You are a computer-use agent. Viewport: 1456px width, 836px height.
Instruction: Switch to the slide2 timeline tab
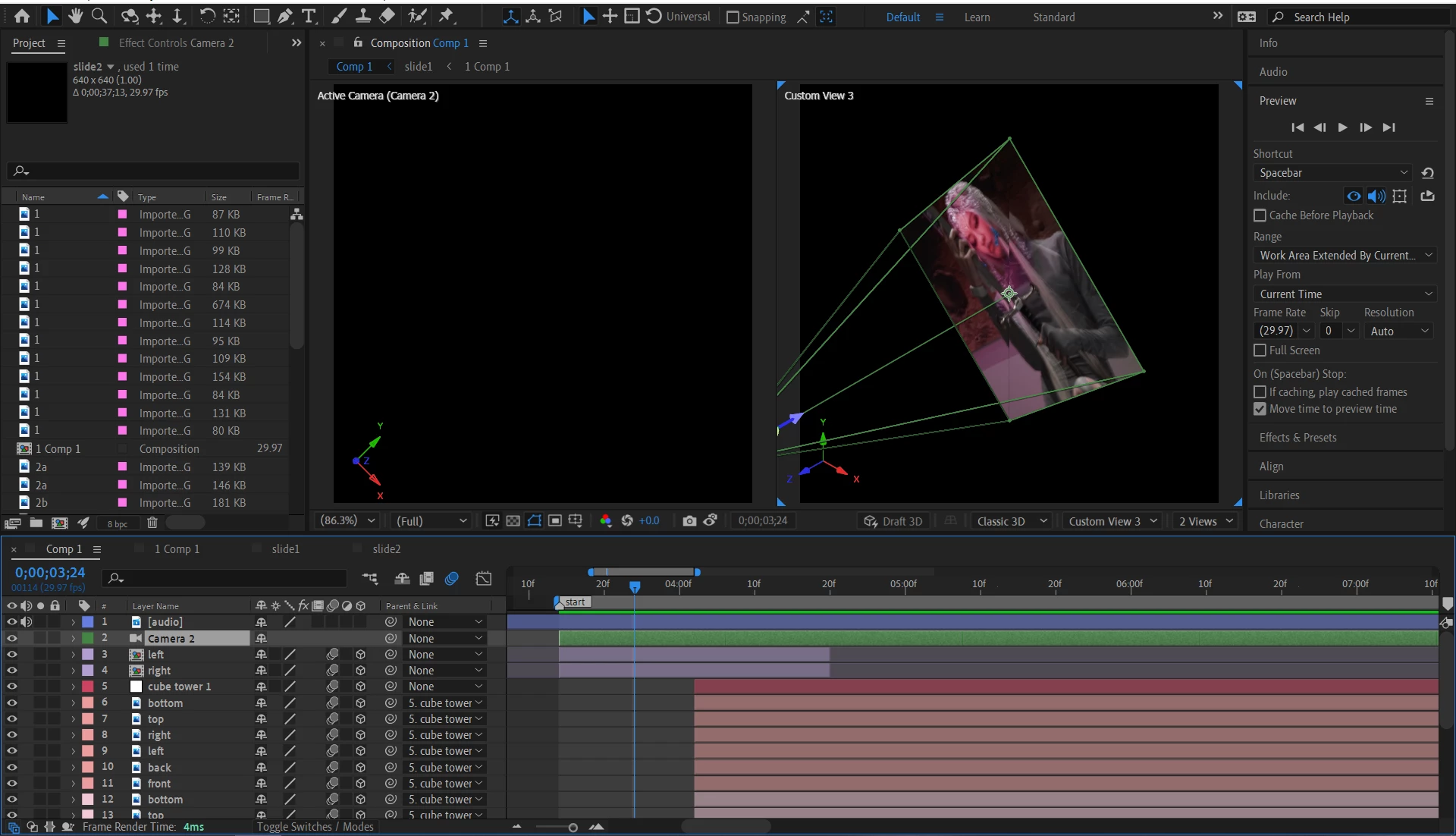[x=386, y=548]
